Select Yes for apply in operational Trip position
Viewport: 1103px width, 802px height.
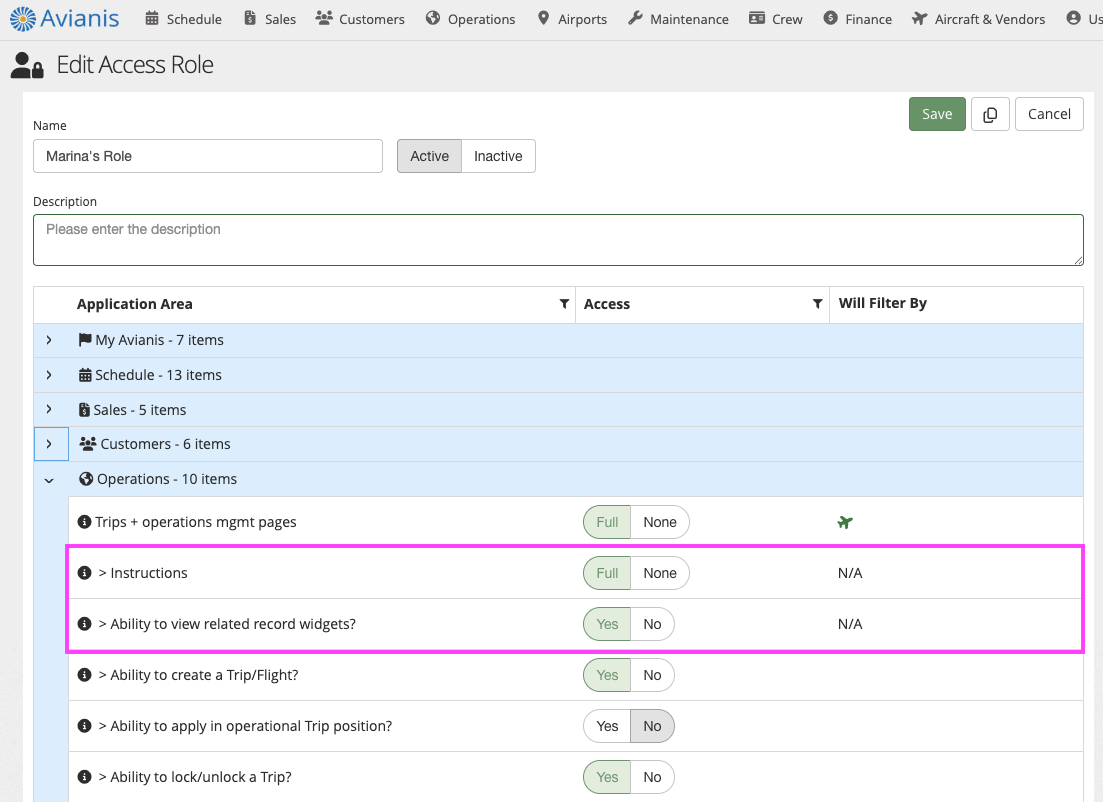[x=607, y=726]
